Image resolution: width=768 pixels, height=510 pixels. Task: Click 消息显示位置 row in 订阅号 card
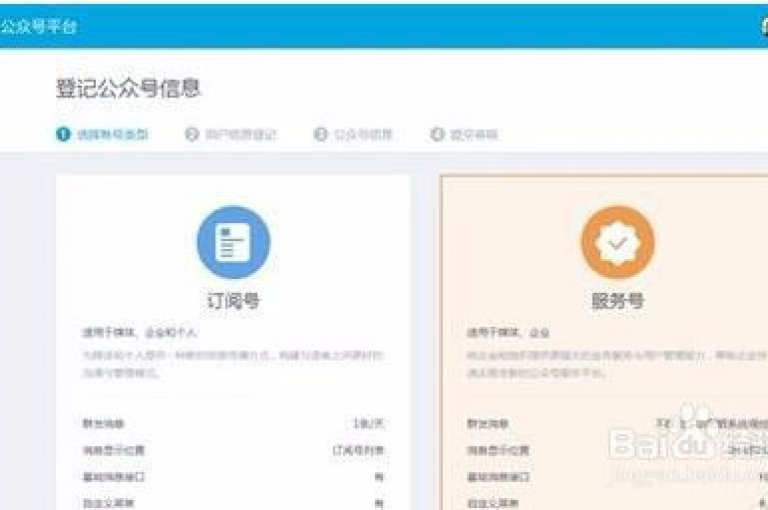233,450
